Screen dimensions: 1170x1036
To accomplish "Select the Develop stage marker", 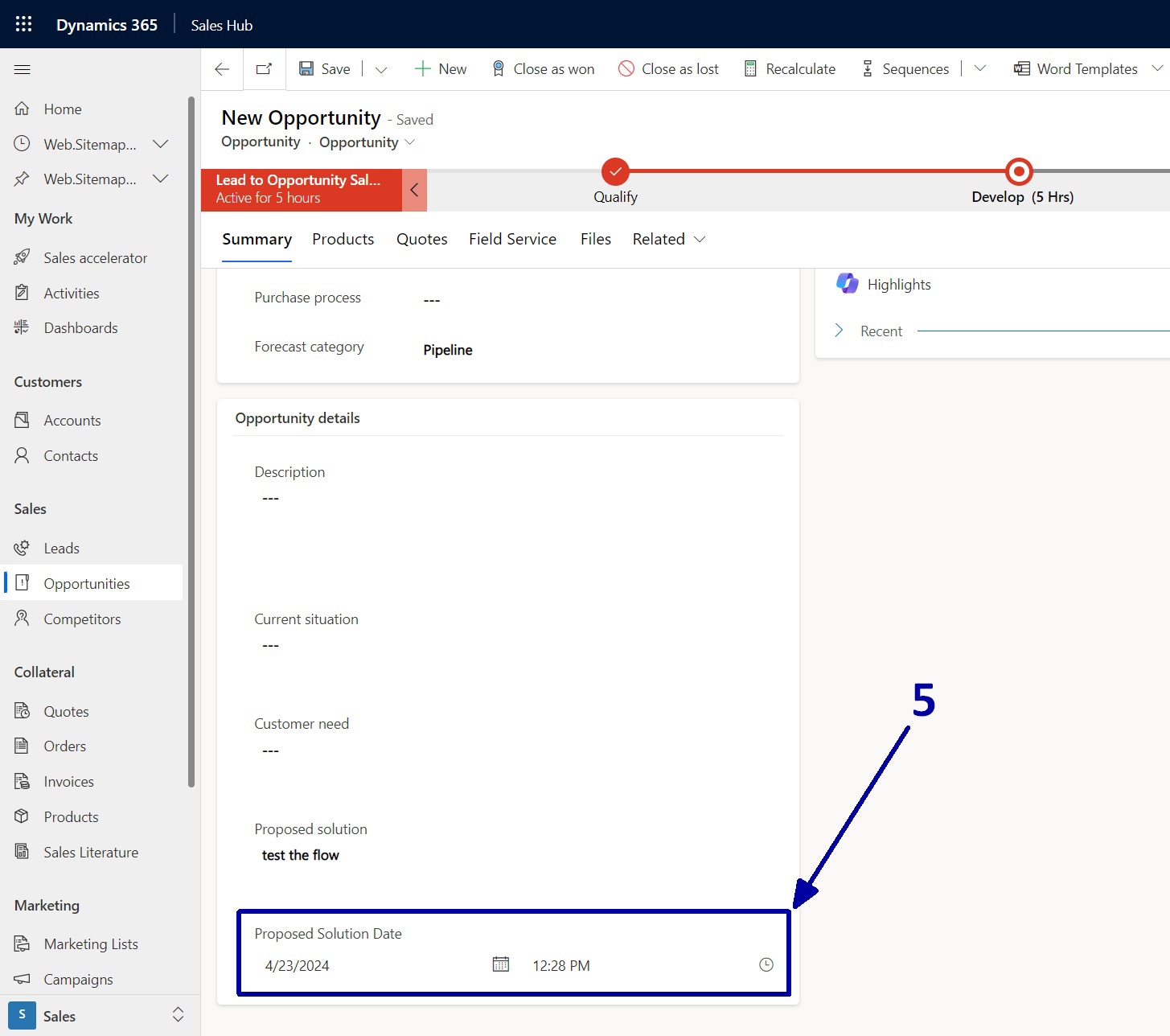I will click(x=1019, y=171).
